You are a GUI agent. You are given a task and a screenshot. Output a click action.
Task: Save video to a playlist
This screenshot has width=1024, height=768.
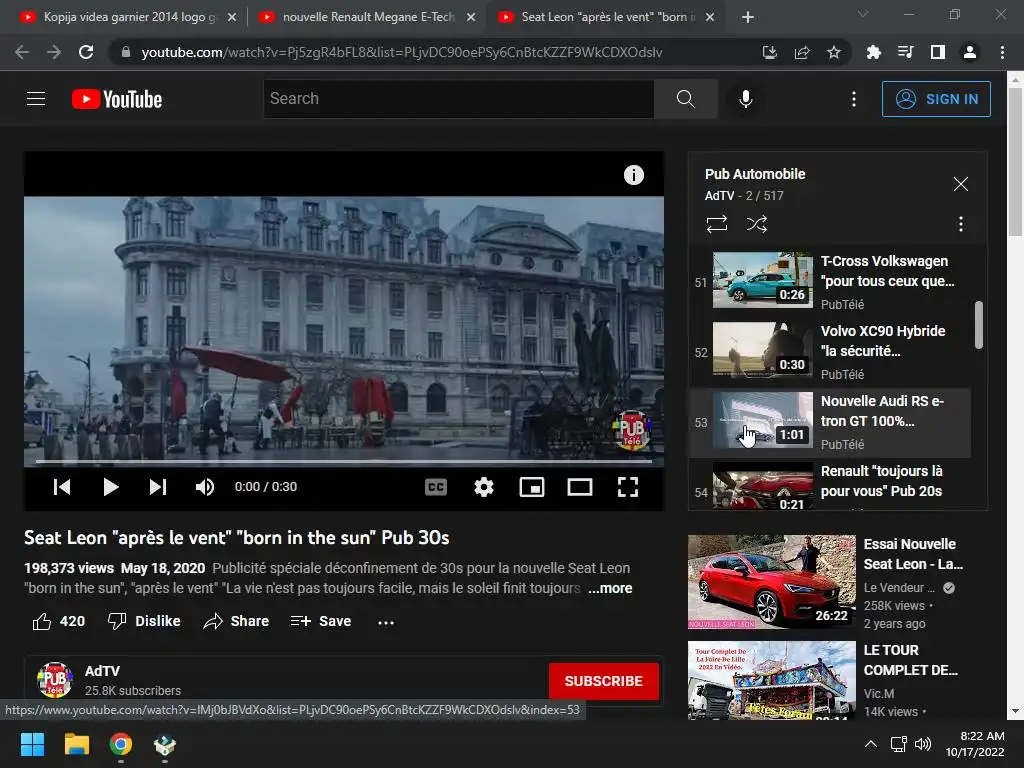tap(321, 621)
